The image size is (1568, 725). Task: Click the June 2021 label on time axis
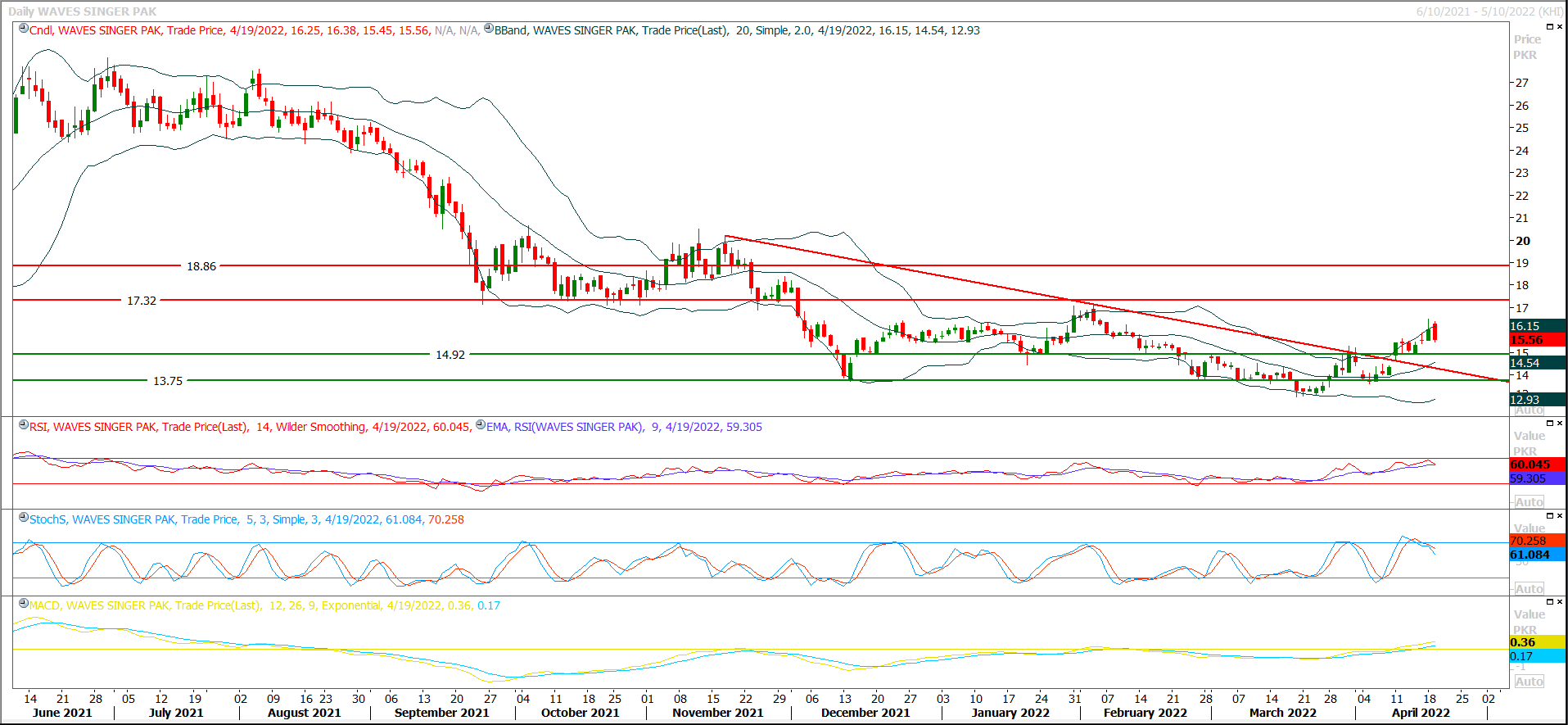click(x=62, y=713)
